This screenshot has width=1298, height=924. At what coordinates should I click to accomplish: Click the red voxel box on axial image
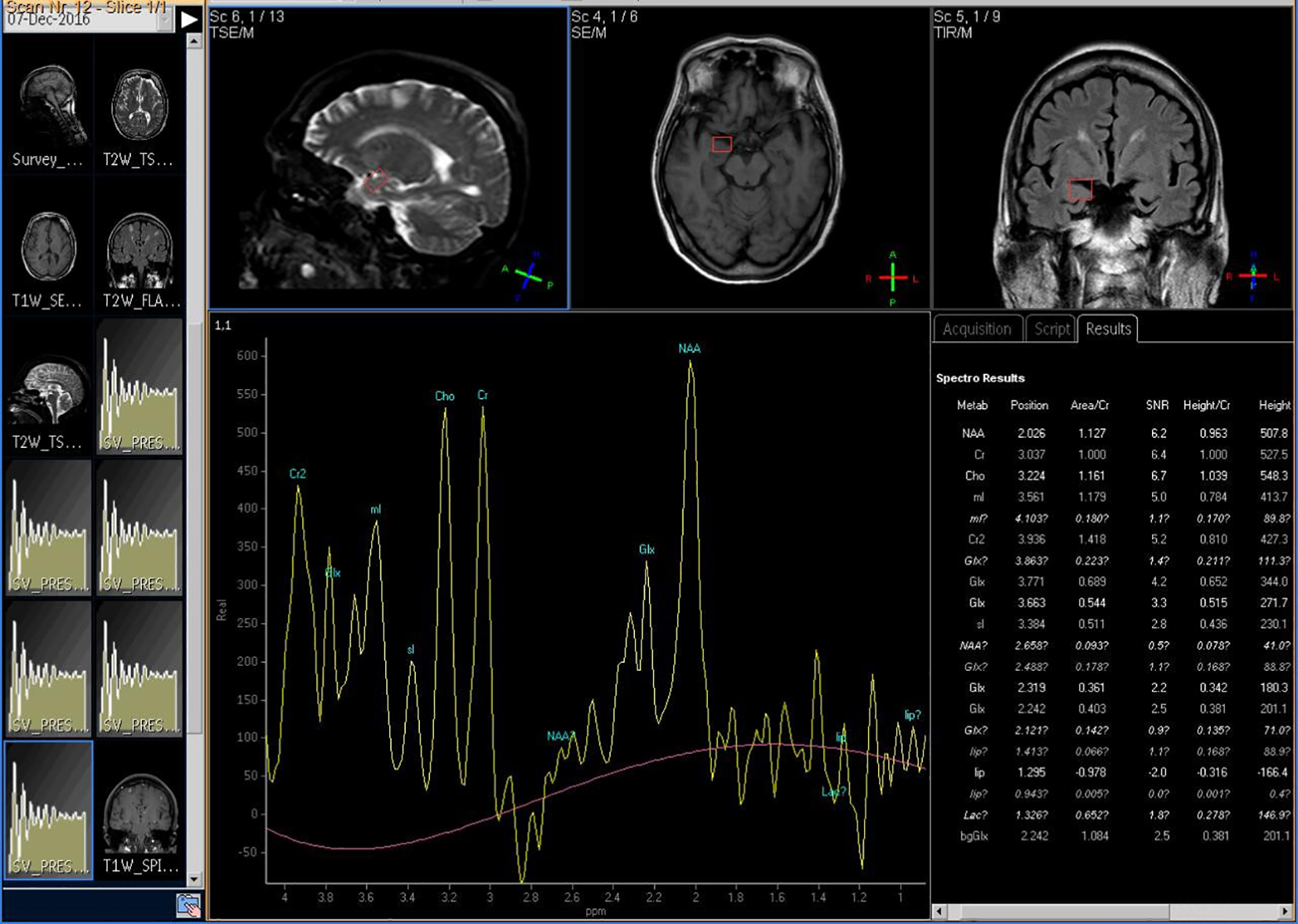[x=721, y=144]
